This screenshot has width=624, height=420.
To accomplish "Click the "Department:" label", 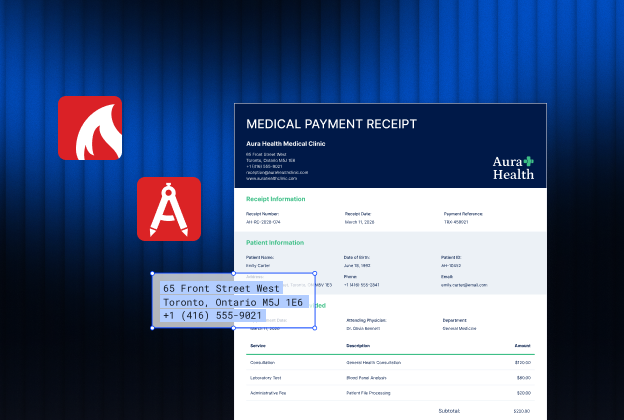I will tap(454, 320).
